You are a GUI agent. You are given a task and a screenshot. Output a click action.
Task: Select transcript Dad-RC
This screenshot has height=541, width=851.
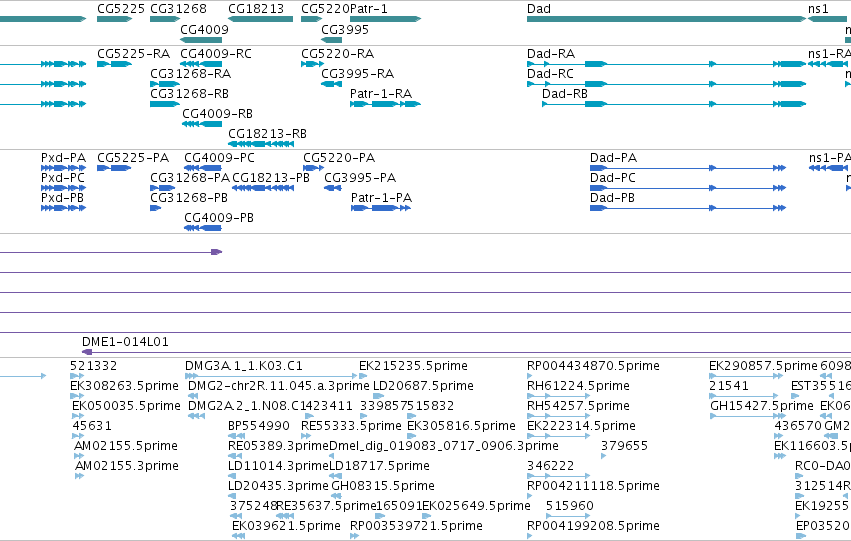[x=666, y=84]
